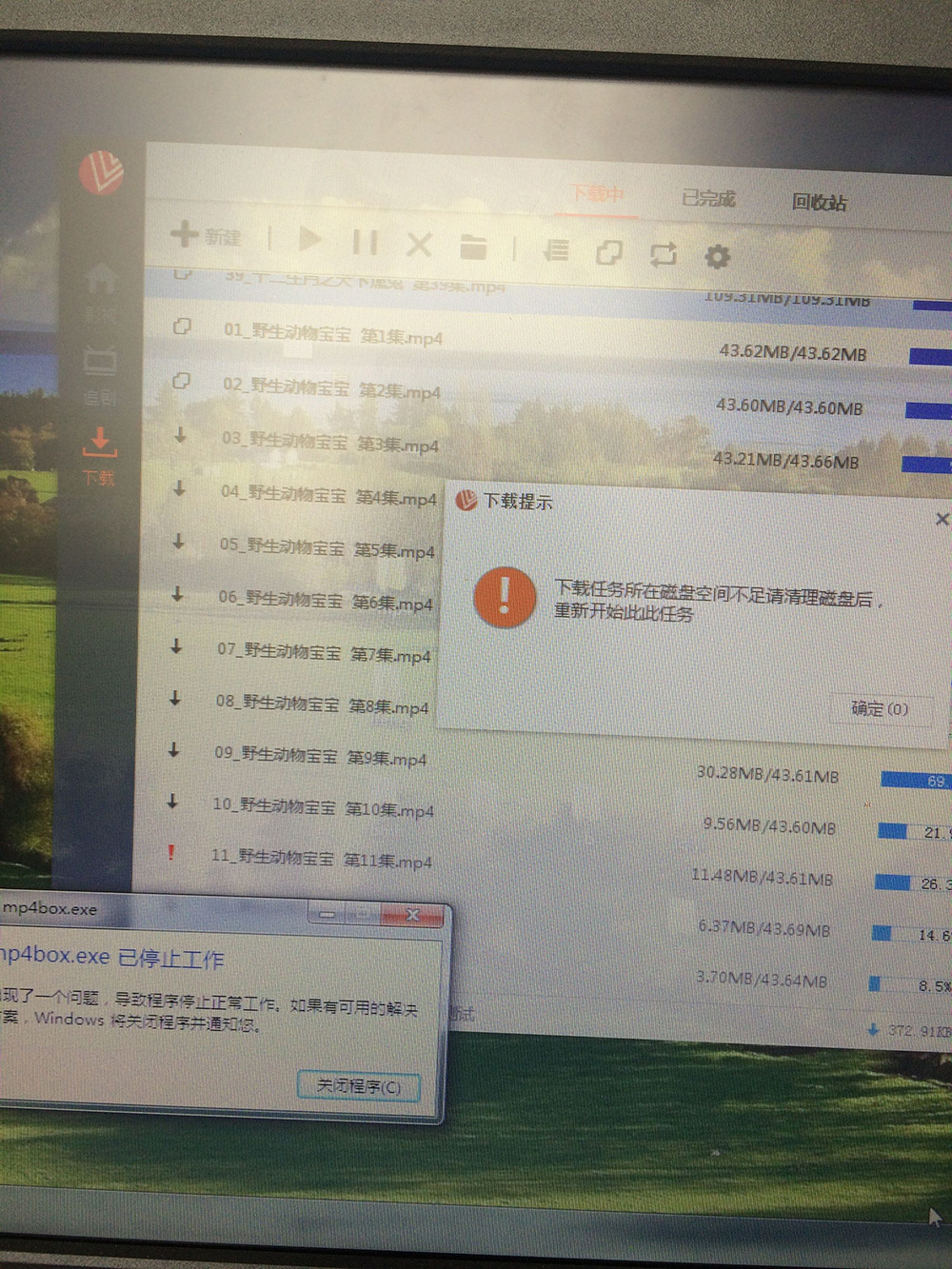The height and width of the screenshot is (1269, 952).
Task: Open the download folder icon in toolbar
Action: click(x=473, y=248)
